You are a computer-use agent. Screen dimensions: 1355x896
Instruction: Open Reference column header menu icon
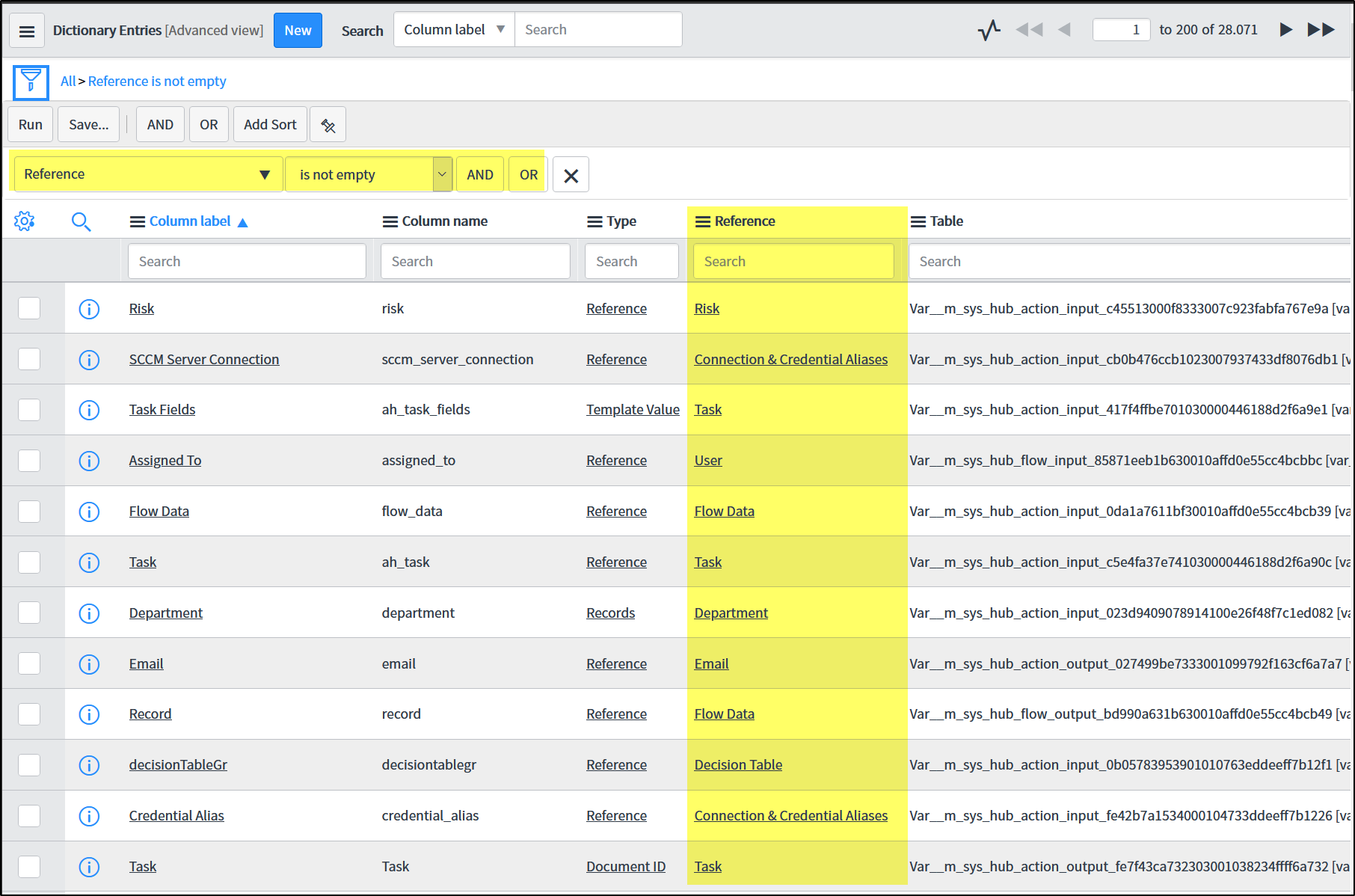(x=703, y=222)
